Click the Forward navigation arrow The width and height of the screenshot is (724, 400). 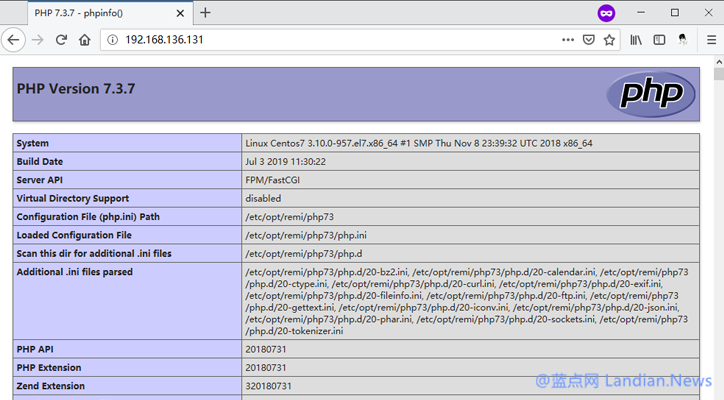[38, 40]
